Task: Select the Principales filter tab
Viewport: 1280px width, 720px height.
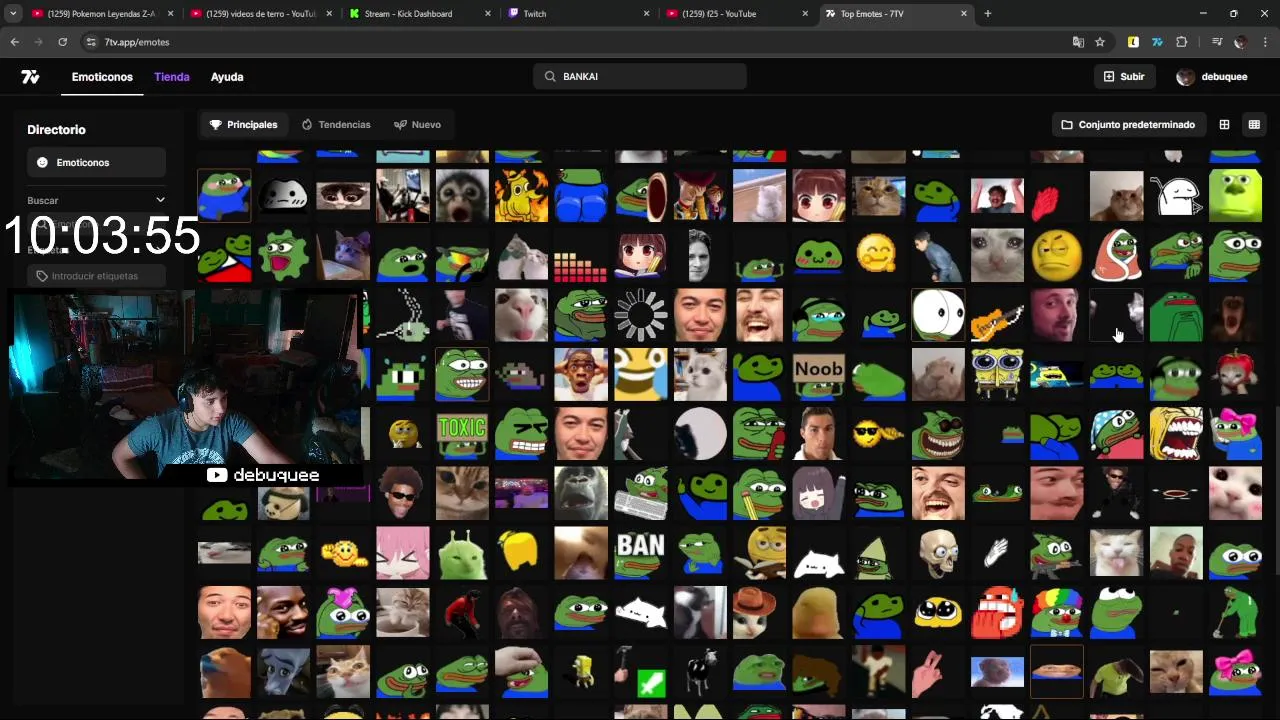Action: (243, 125)
